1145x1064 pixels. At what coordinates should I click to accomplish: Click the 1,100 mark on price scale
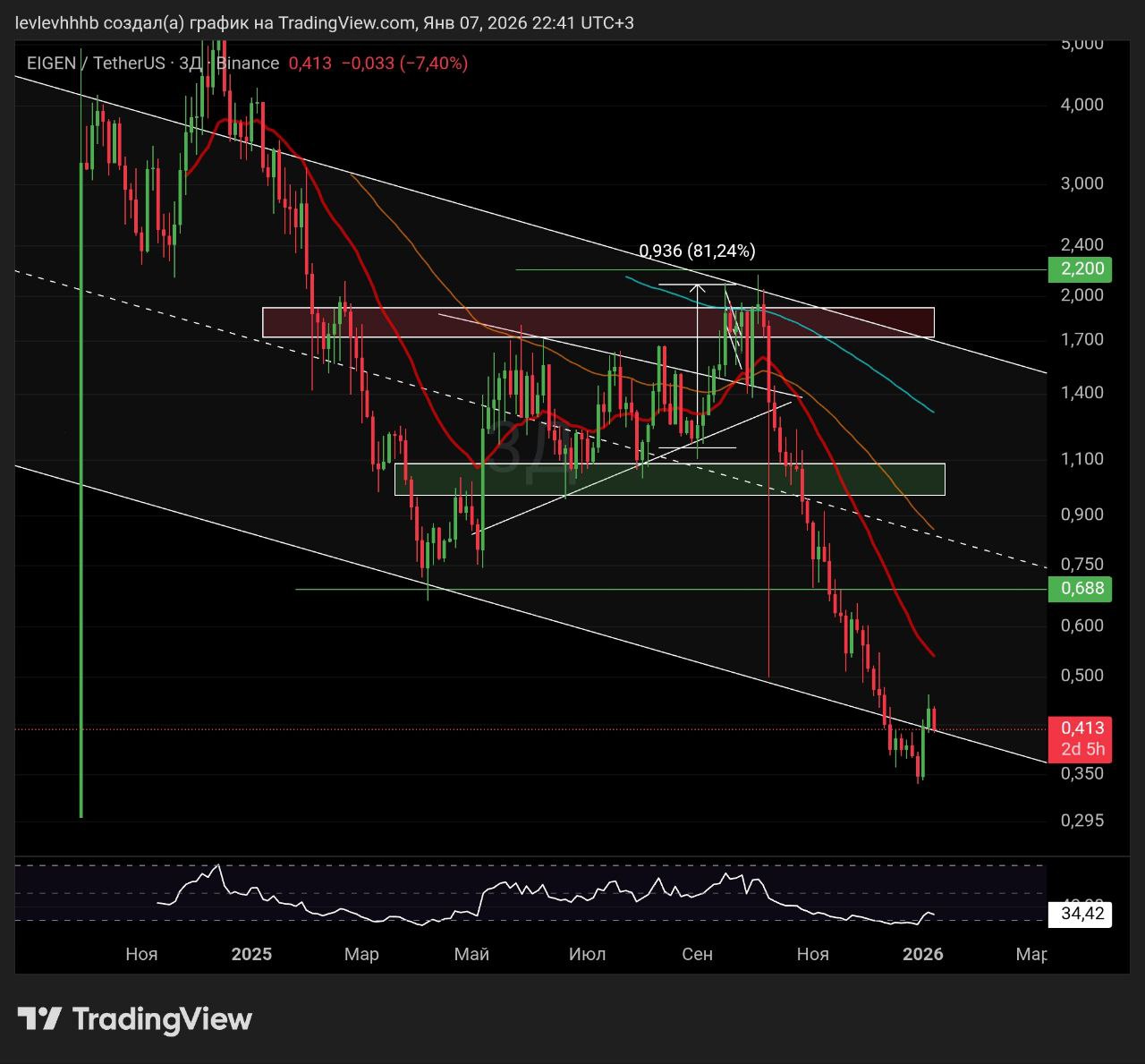point(1081,459)
